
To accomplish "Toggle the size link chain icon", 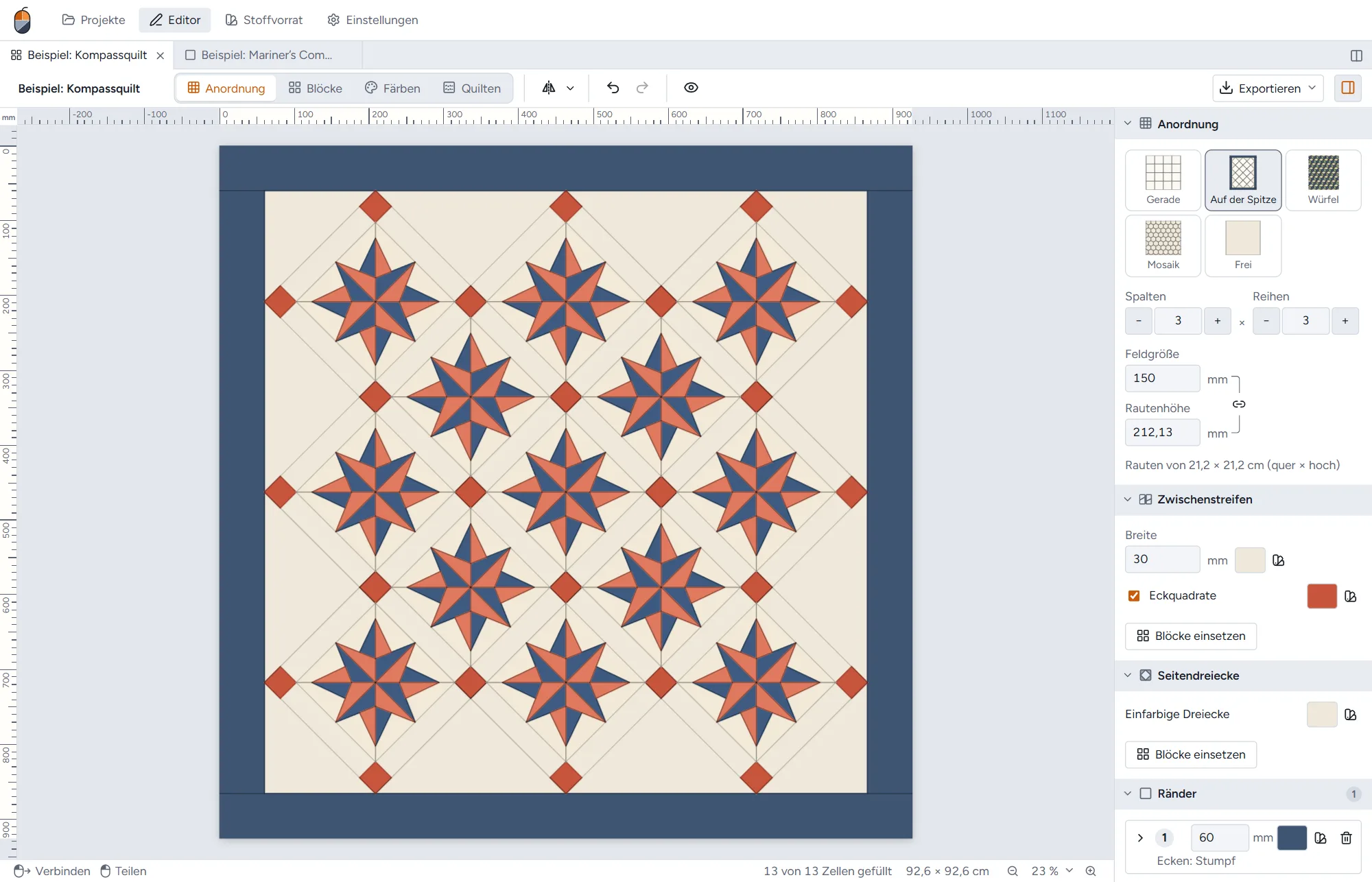I will click(x=1239, y=404).
